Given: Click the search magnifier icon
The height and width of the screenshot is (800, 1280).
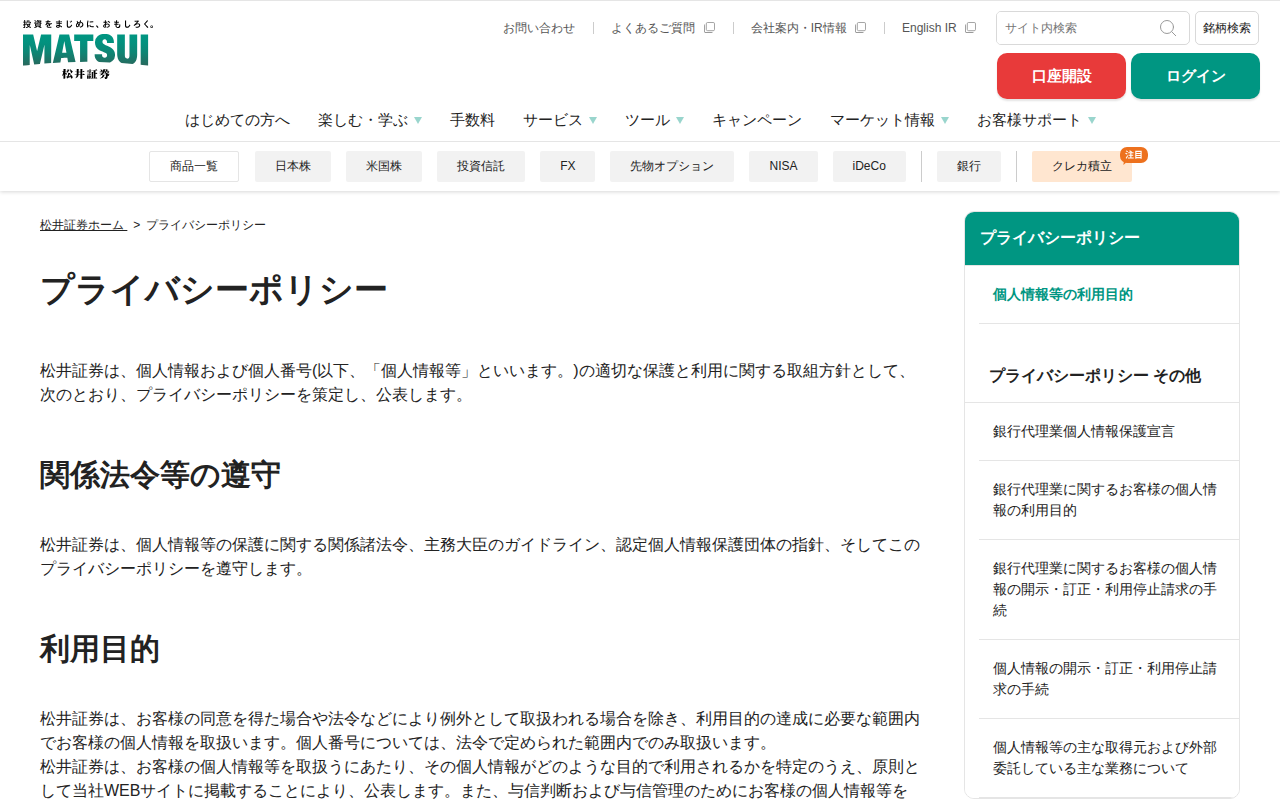Looking at the screenshot, I should click(1168, 28).
